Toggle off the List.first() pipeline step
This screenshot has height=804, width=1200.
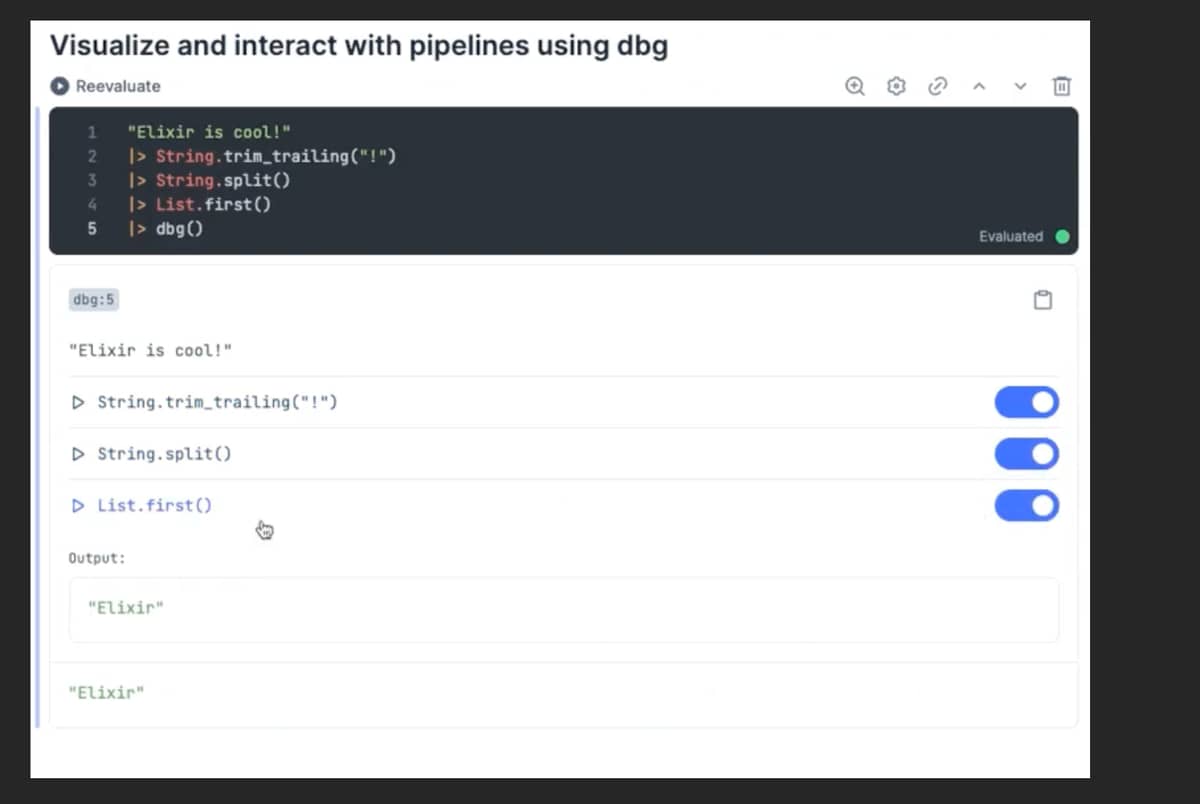1026,506
